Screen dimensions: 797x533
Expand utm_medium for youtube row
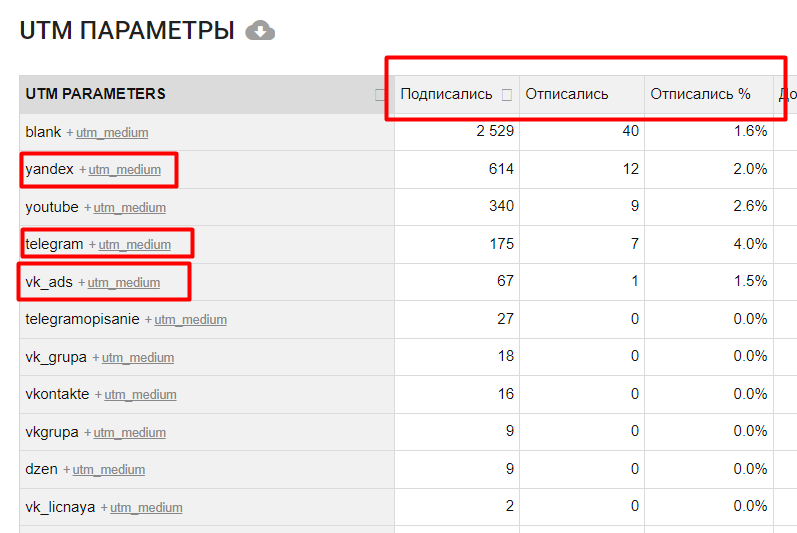tap(130, 207)
